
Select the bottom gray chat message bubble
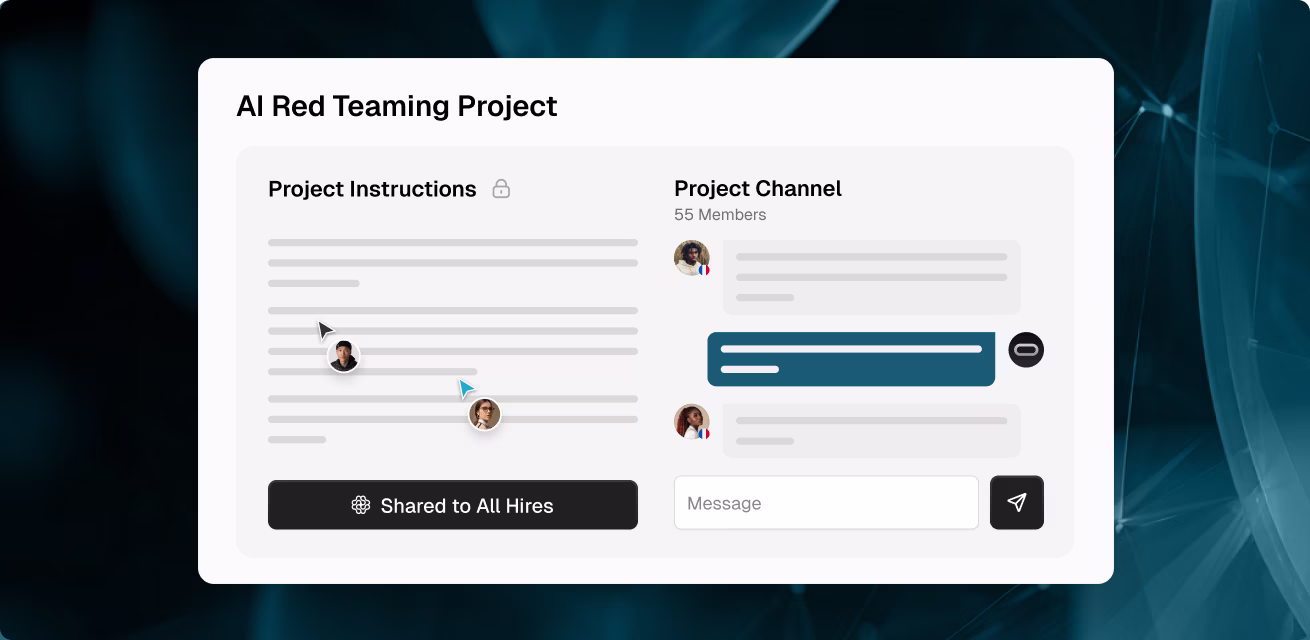(x=871, y=430)
